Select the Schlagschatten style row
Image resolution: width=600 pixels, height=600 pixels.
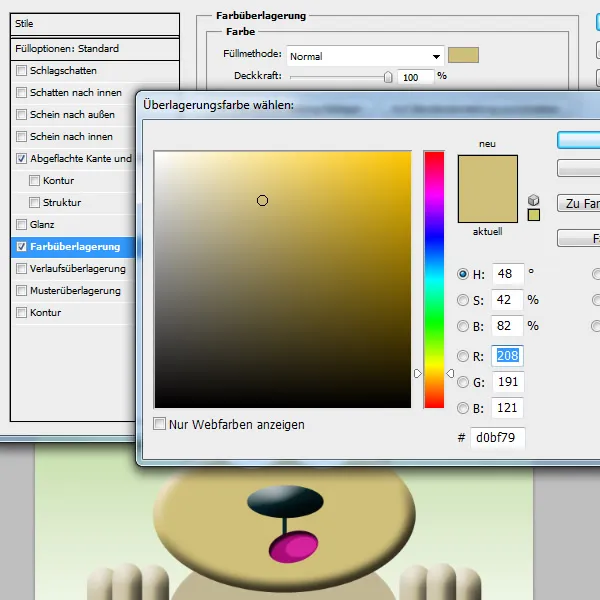click(95, 71)
